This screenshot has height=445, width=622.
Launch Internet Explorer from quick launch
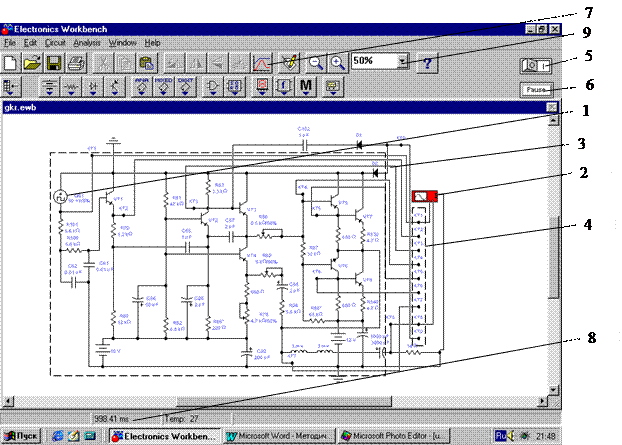point(58,436)
